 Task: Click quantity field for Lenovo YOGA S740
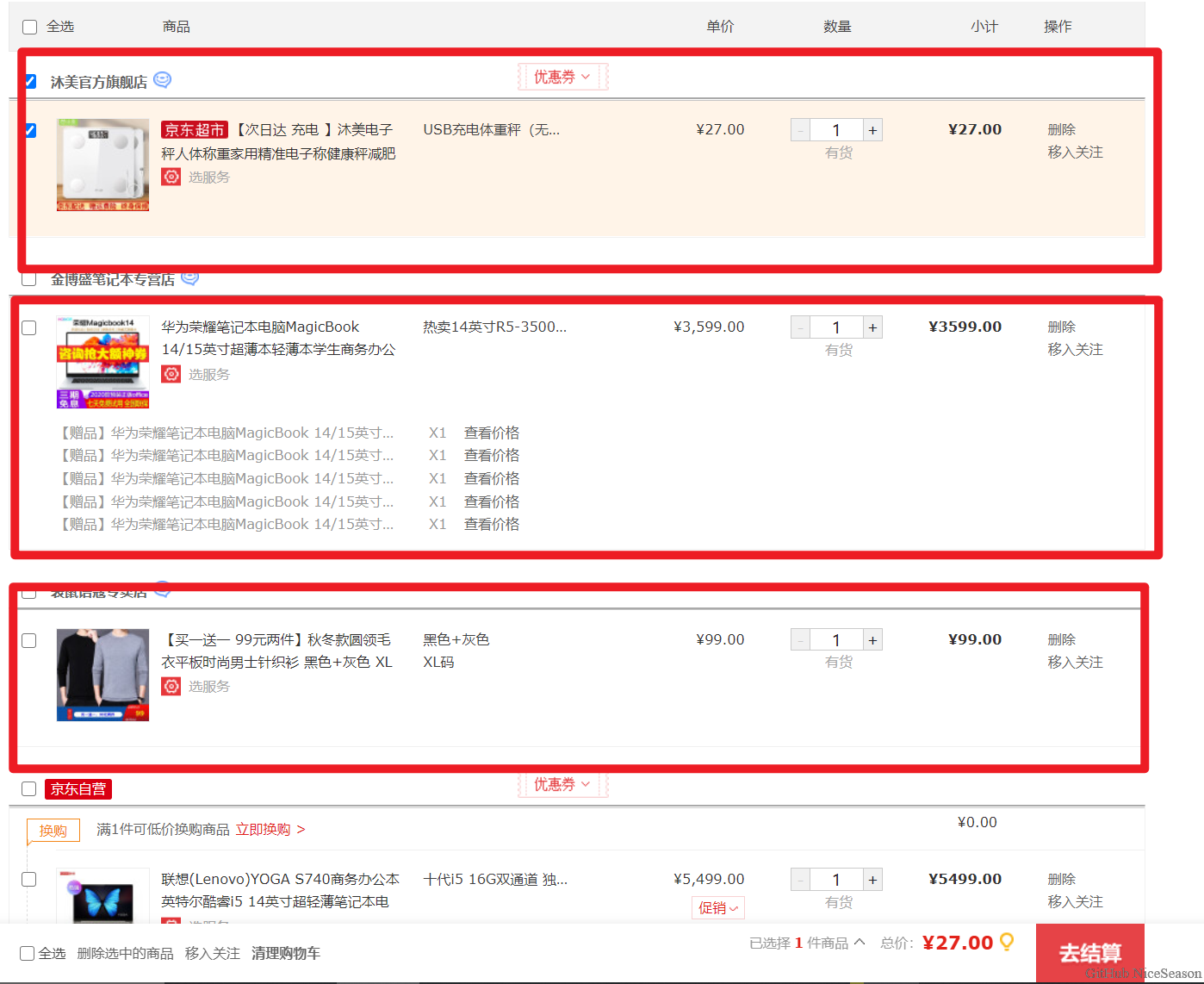(x=836, y=880)
